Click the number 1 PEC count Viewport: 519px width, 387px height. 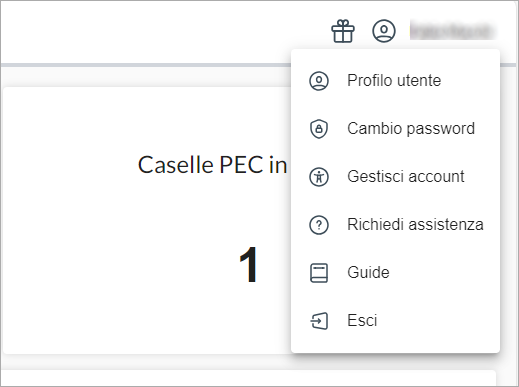tap(248, 265)
